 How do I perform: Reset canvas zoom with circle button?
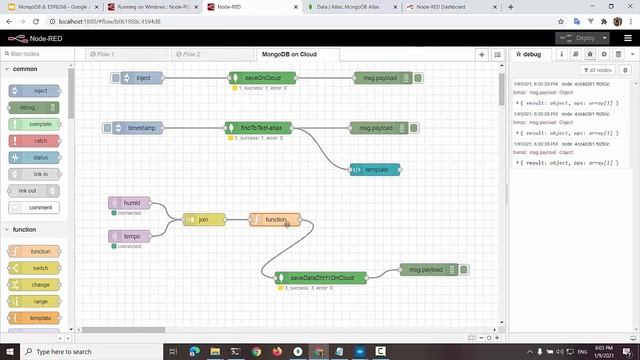coord(489,338)
